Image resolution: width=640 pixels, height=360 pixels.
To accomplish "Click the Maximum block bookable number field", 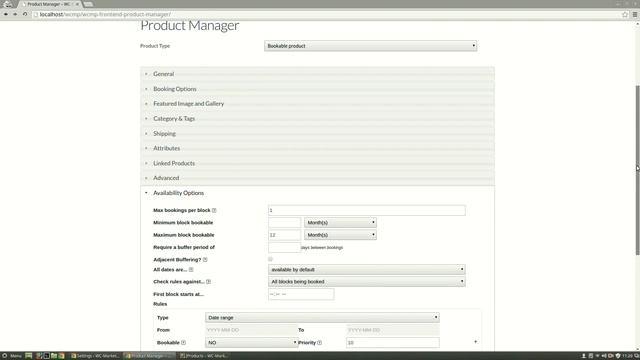I will coord(284,235).
